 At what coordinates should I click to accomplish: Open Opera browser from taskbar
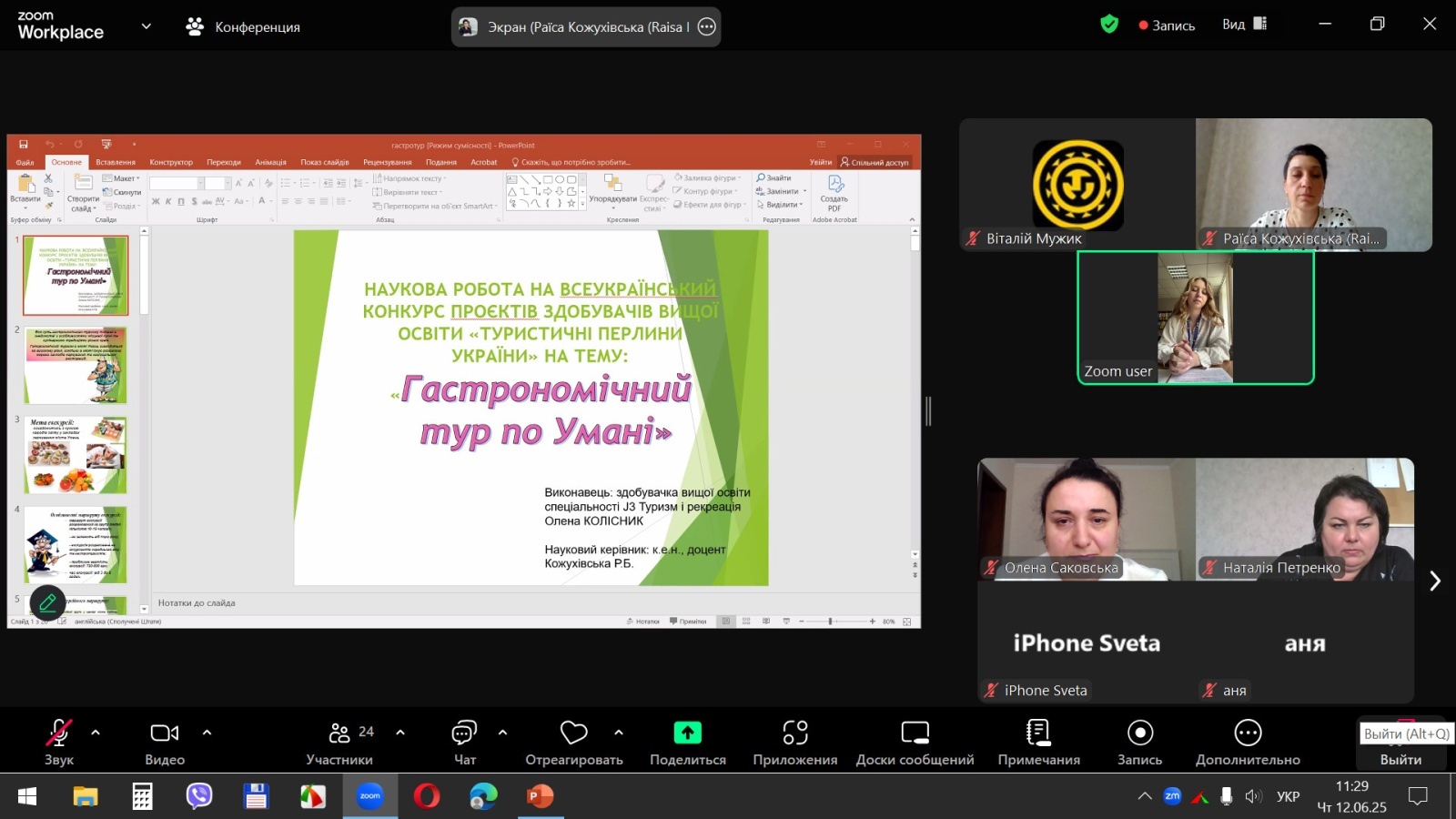tap(427, 796)
